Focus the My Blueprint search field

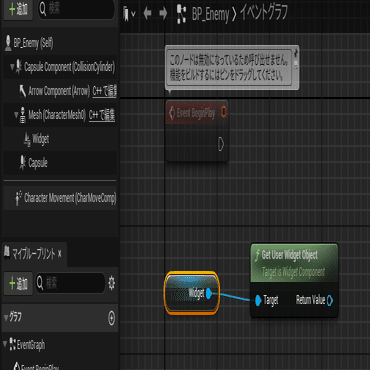70,284
